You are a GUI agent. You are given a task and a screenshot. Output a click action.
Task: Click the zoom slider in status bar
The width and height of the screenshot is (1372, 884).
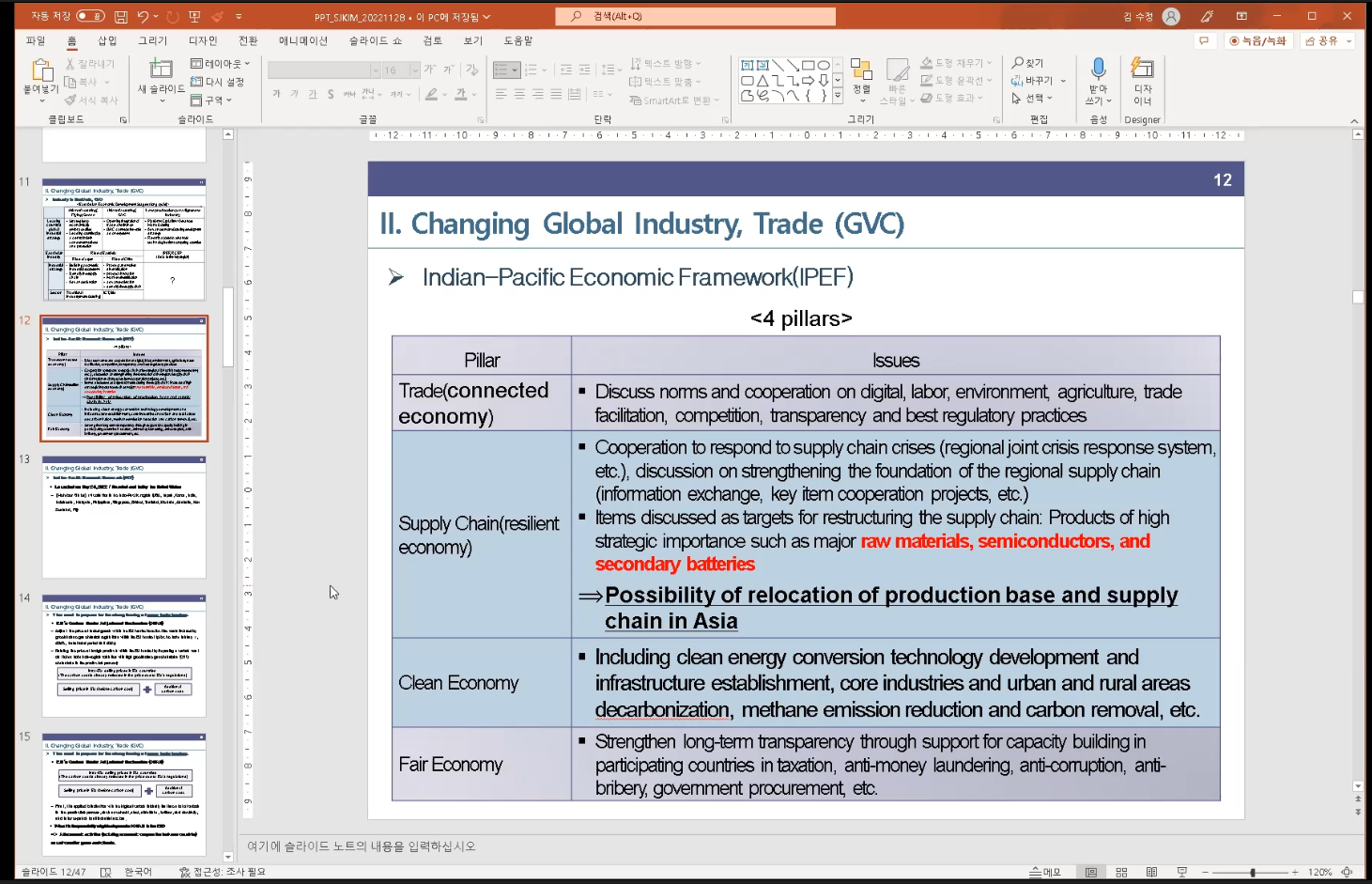coord(1252,873)
